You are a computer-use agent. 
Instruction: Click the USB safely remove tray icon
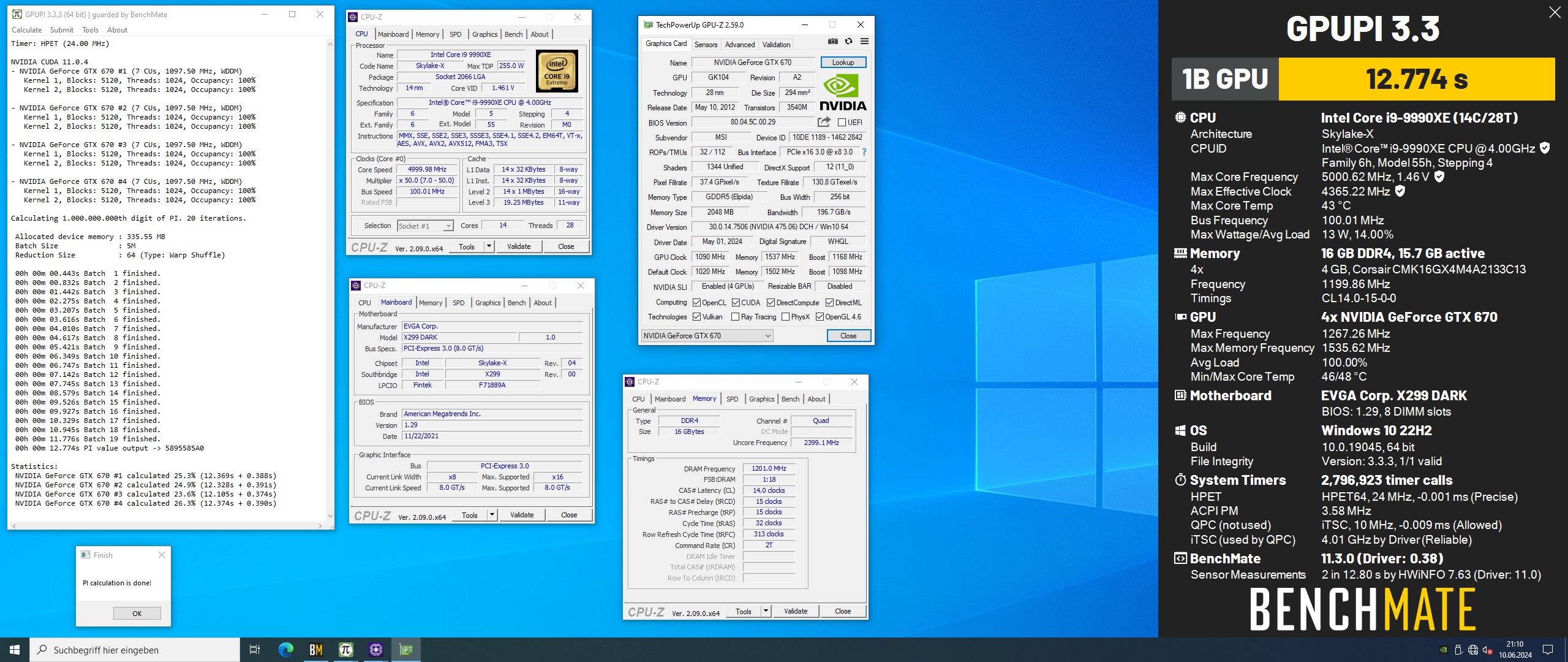pyautogui.click(x=1458, y=650)
